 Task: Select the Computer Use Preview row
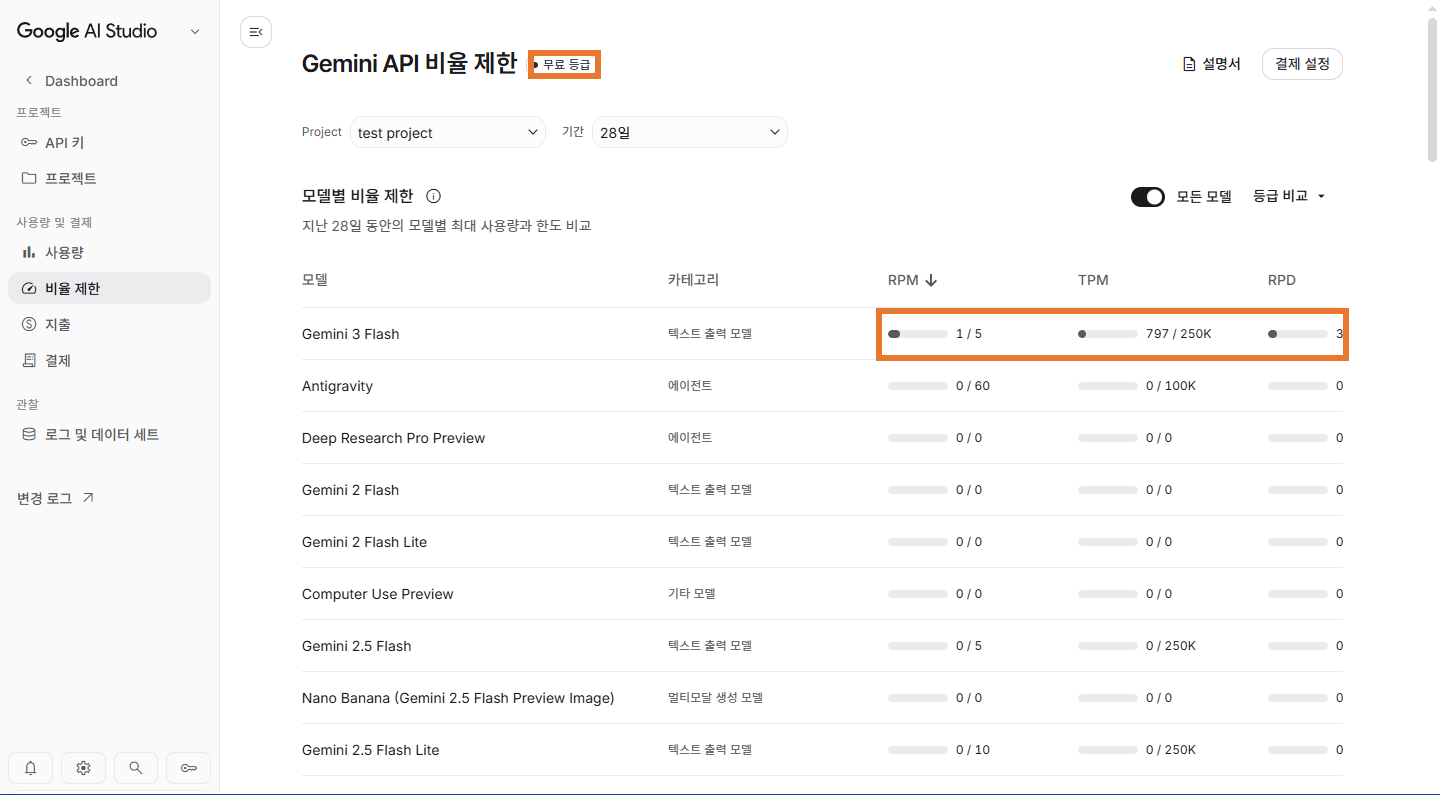pyautogui.click(x=822, y=594)
